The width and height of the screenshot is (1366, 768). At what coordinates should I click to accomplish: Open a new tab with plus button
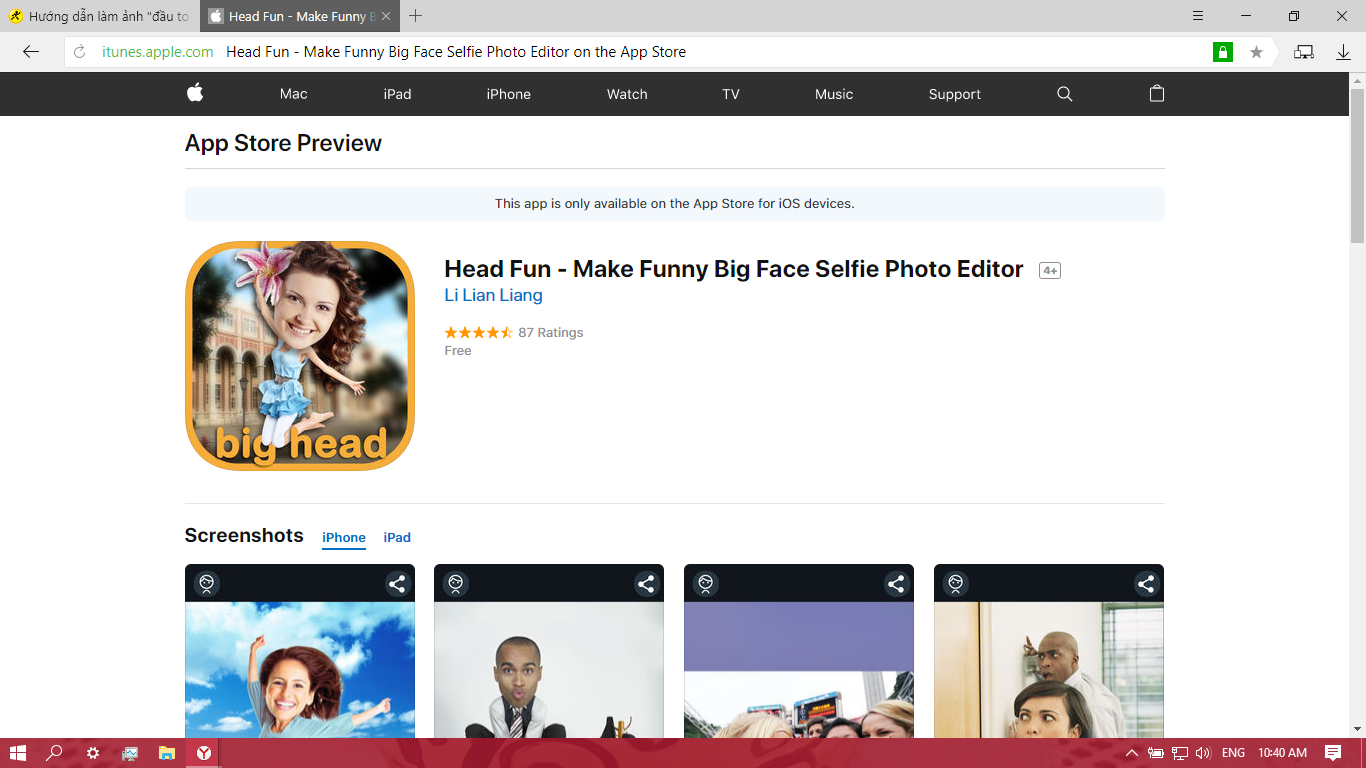tap(416, 16)
